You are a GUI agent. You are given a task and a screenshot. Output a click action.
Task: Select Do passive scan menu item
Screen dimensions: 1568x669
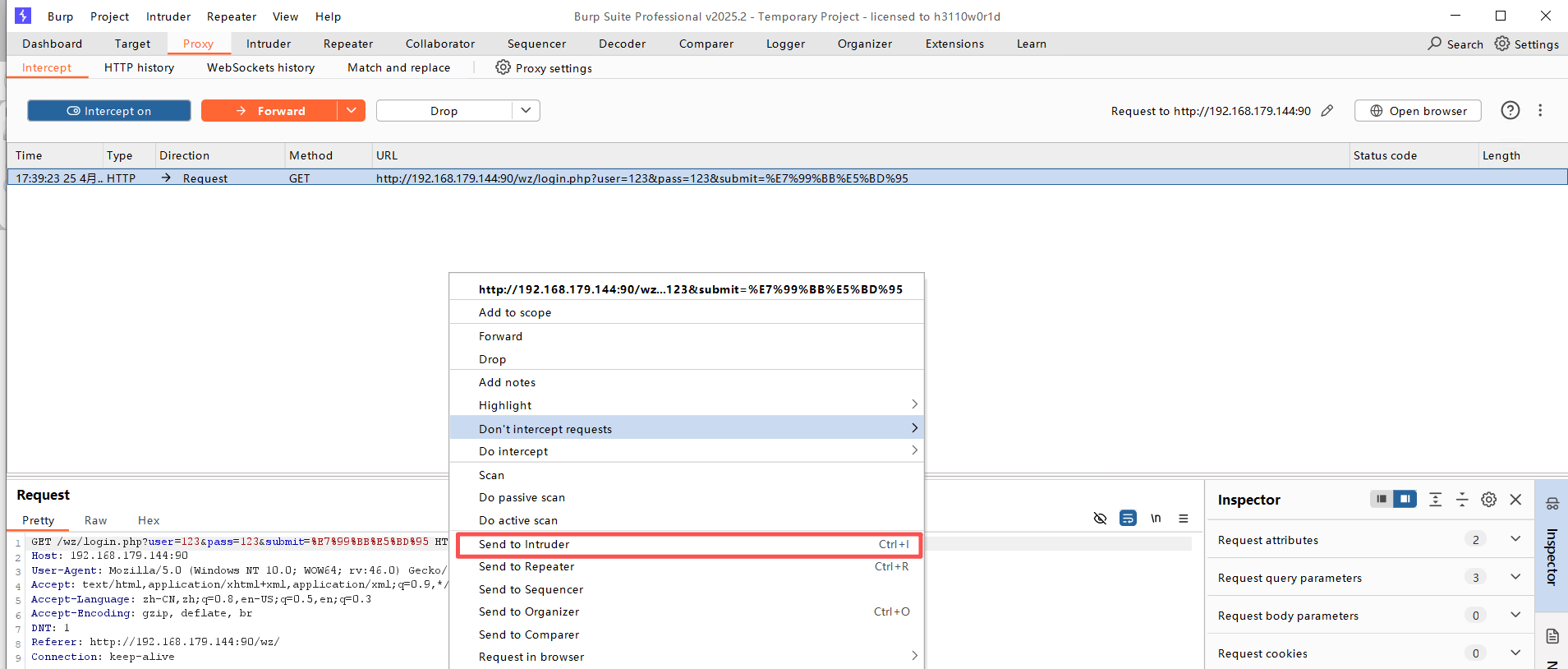(687, 497)
